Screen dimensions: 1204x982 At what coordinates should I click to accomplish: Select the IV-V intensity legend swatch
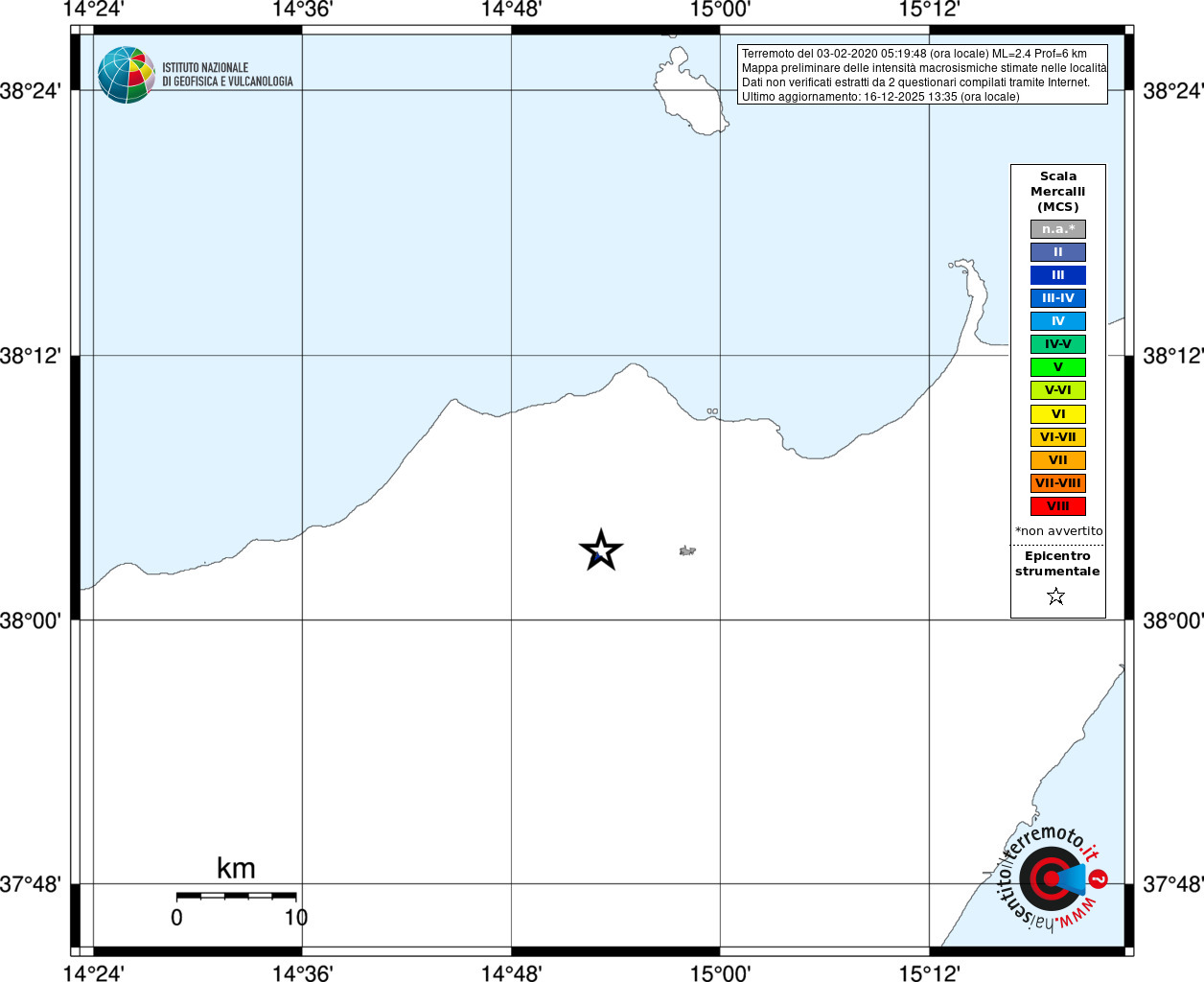click(1058, 344)
